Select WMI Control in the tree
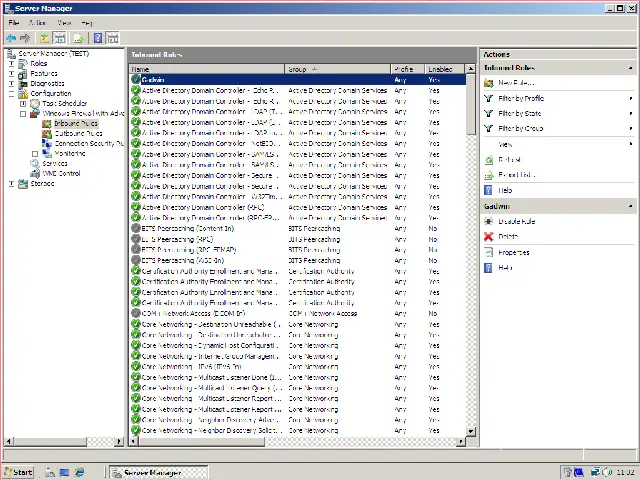 coord(61,173)
